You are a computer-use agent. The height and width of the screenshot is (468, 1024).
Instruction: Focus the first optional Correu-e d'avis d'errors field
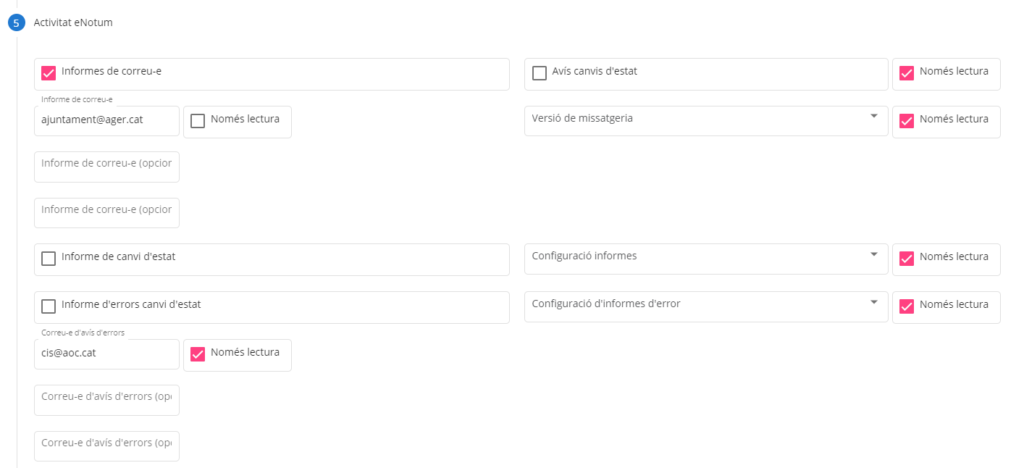(106, 398)
